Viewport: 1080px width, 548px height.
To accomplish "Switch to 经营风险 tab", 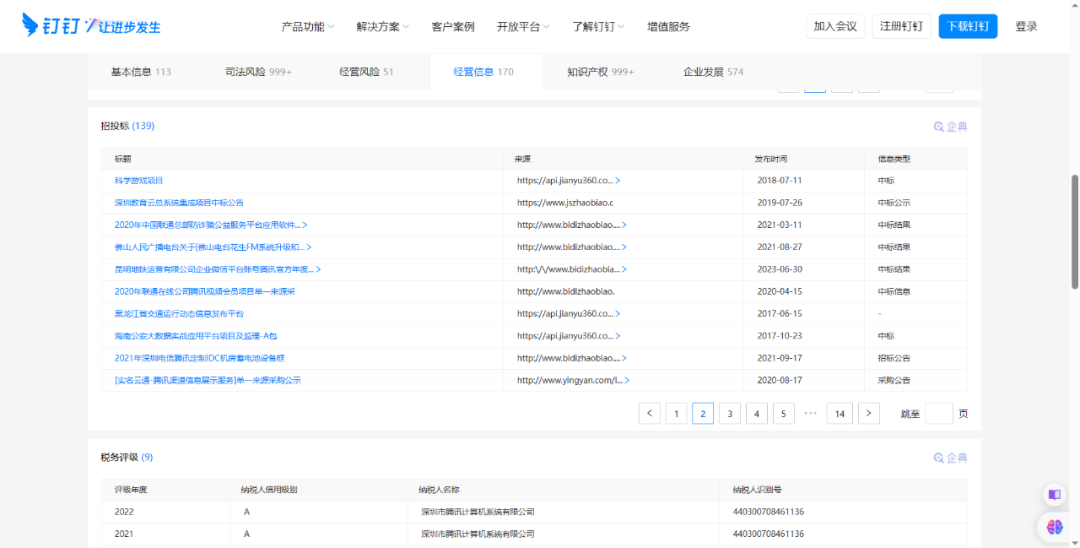I will tap(366, 72).
